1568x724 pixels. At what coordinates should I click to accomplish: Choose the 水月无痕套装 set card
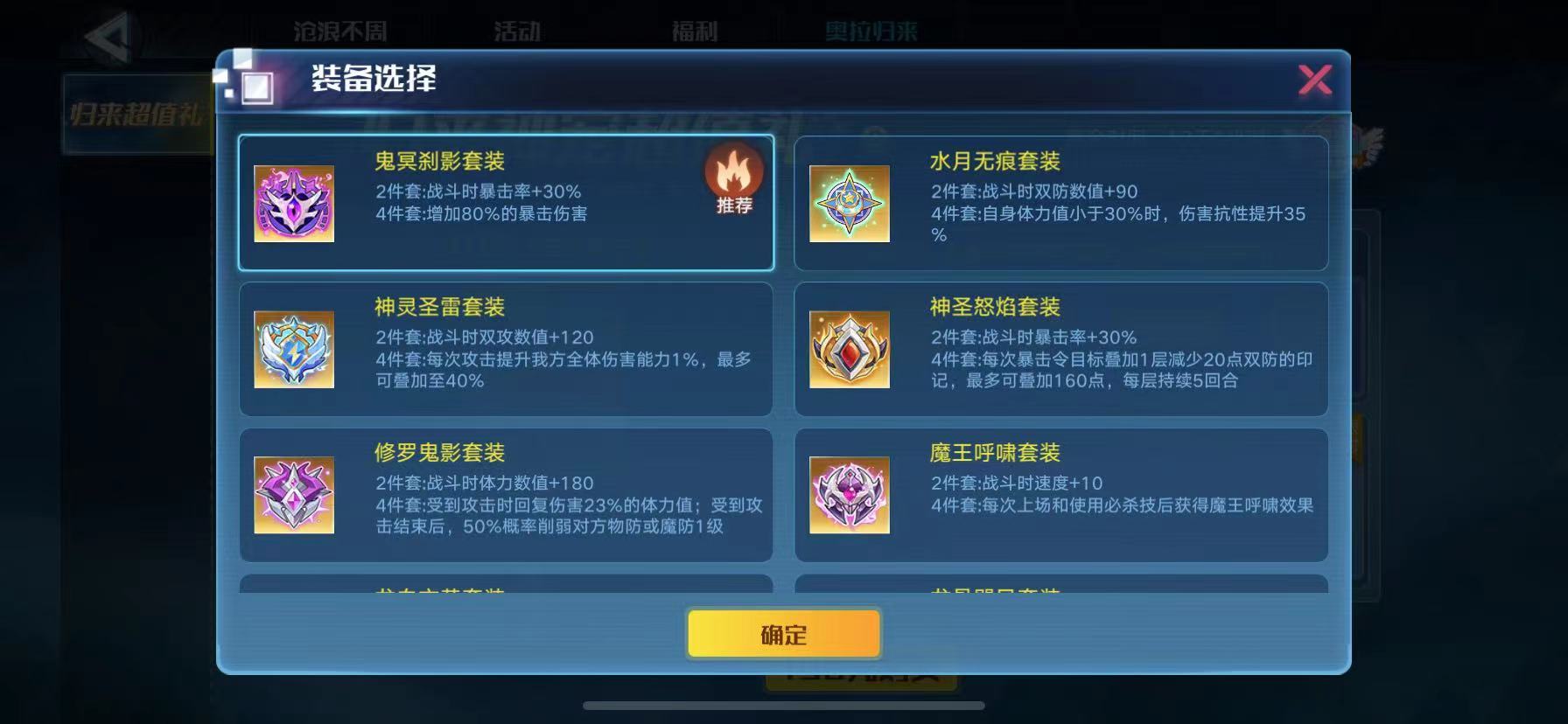(1060, 203)
